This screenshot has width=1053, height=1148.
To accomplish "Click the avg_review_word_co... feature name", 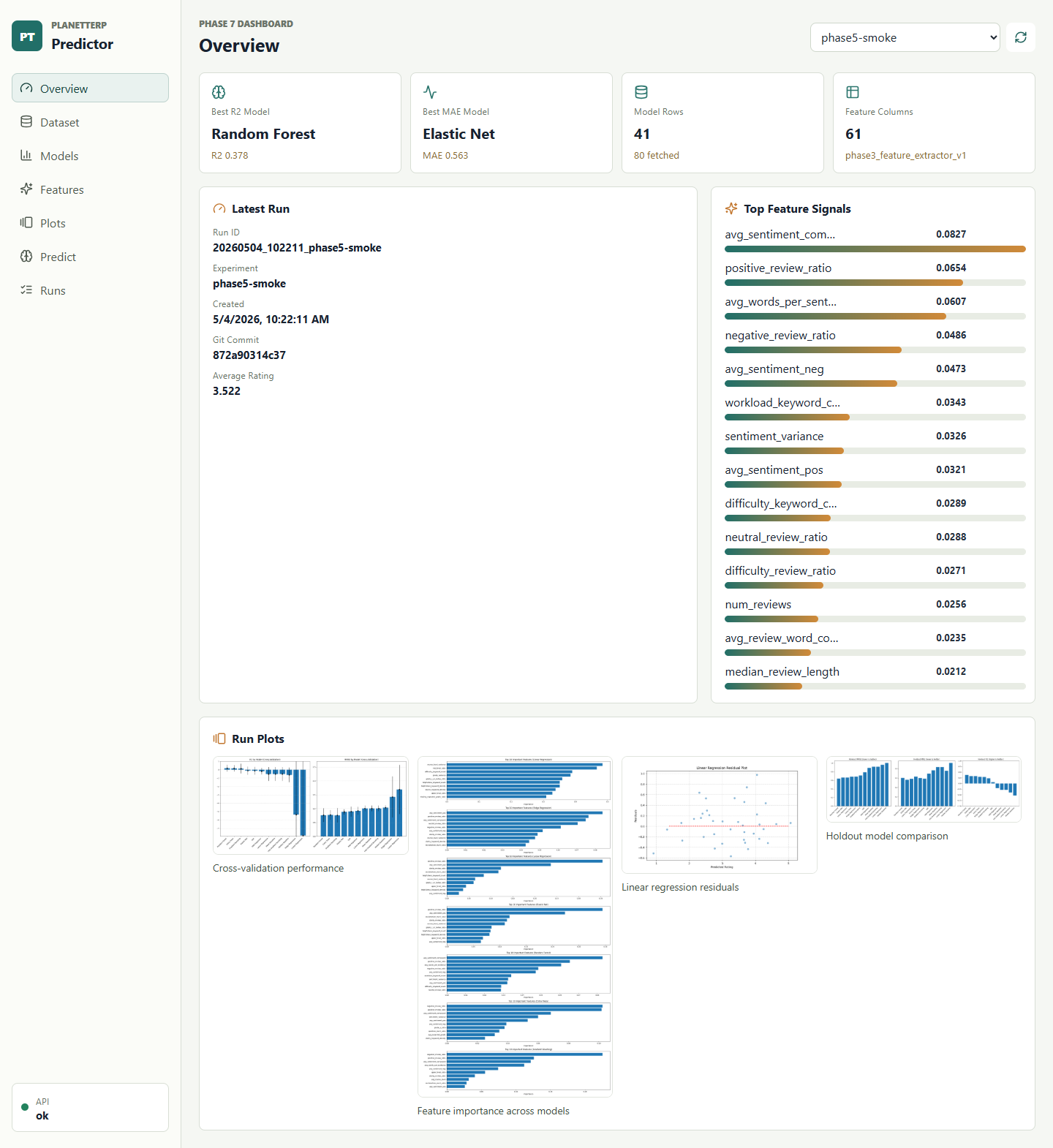I will [x=782, y=638].
